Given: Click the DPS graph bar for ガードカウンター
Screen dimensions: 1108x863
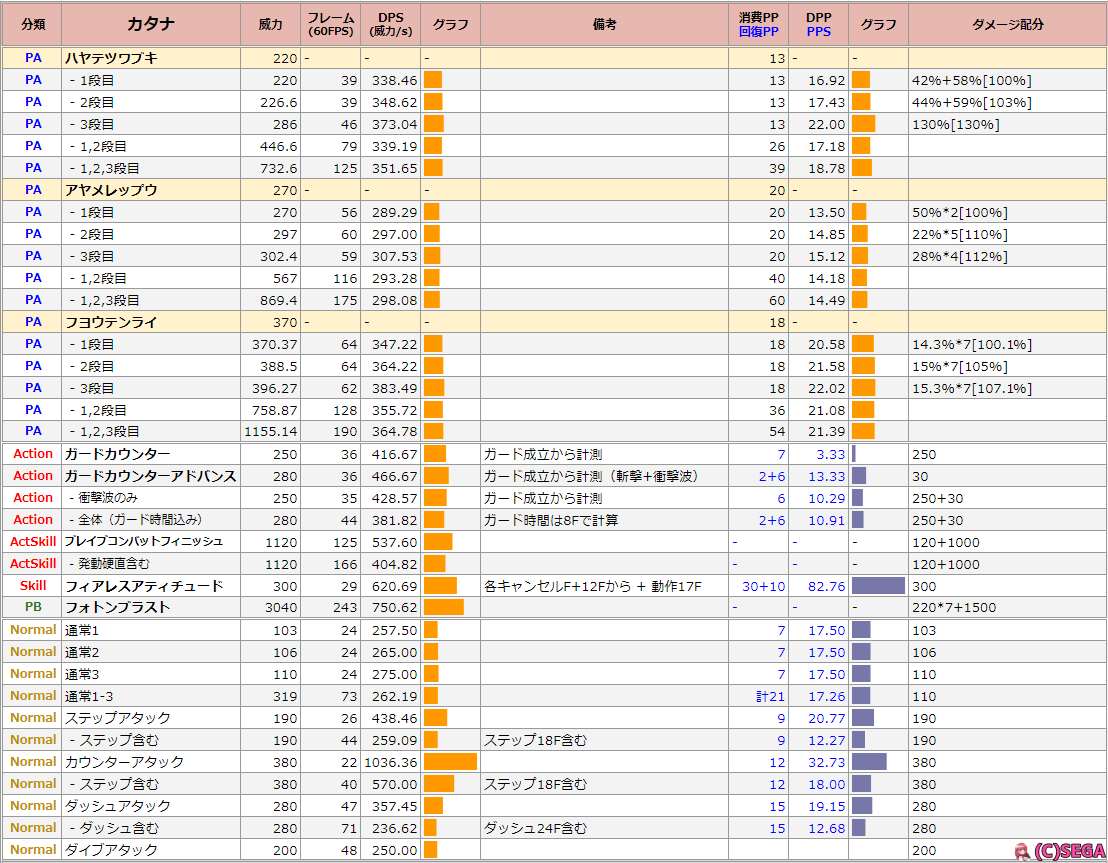Looking at the screenshot, I should click(435, 454).
